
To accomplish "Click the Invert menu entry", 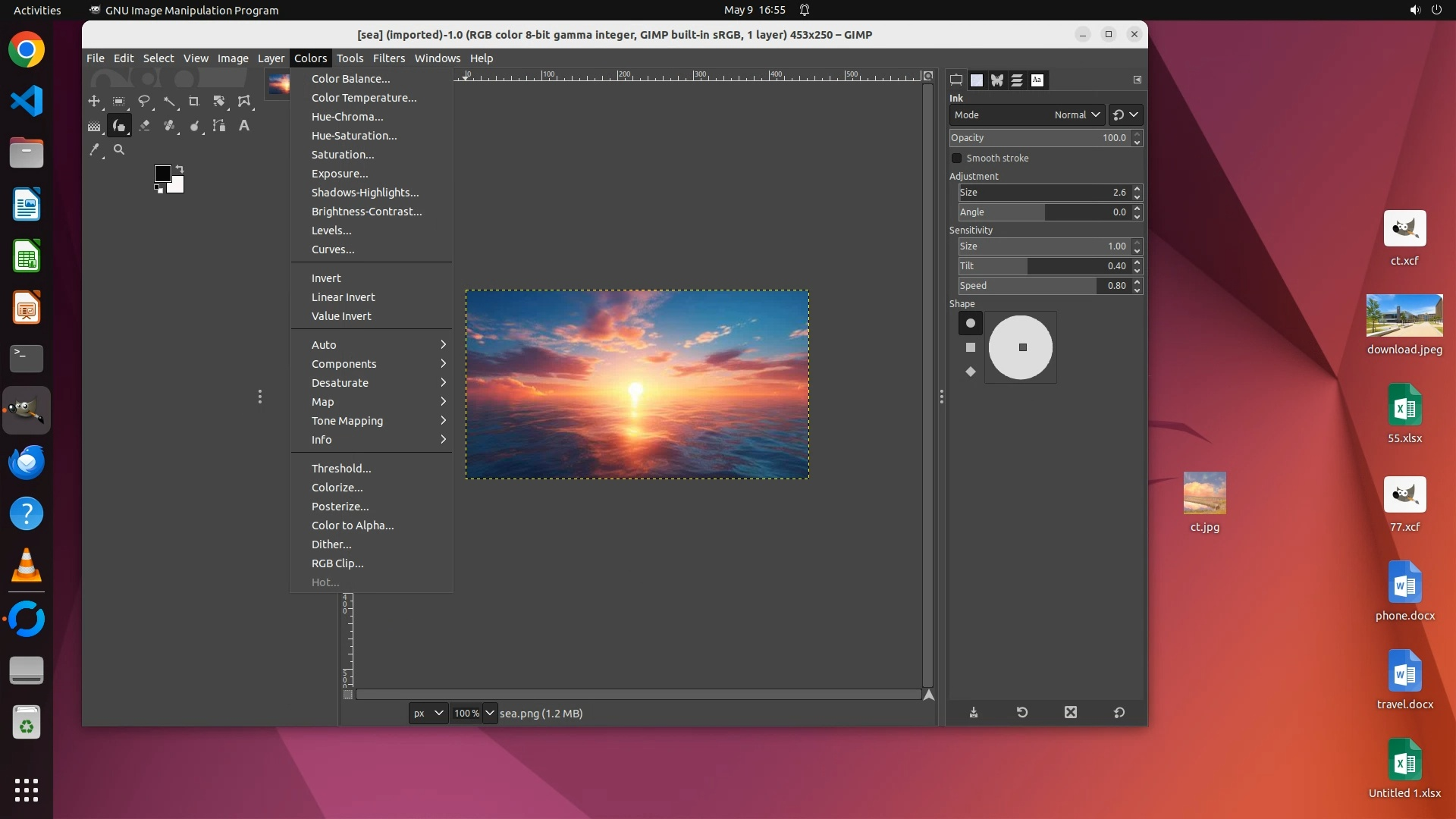I will tap(326, 278).
